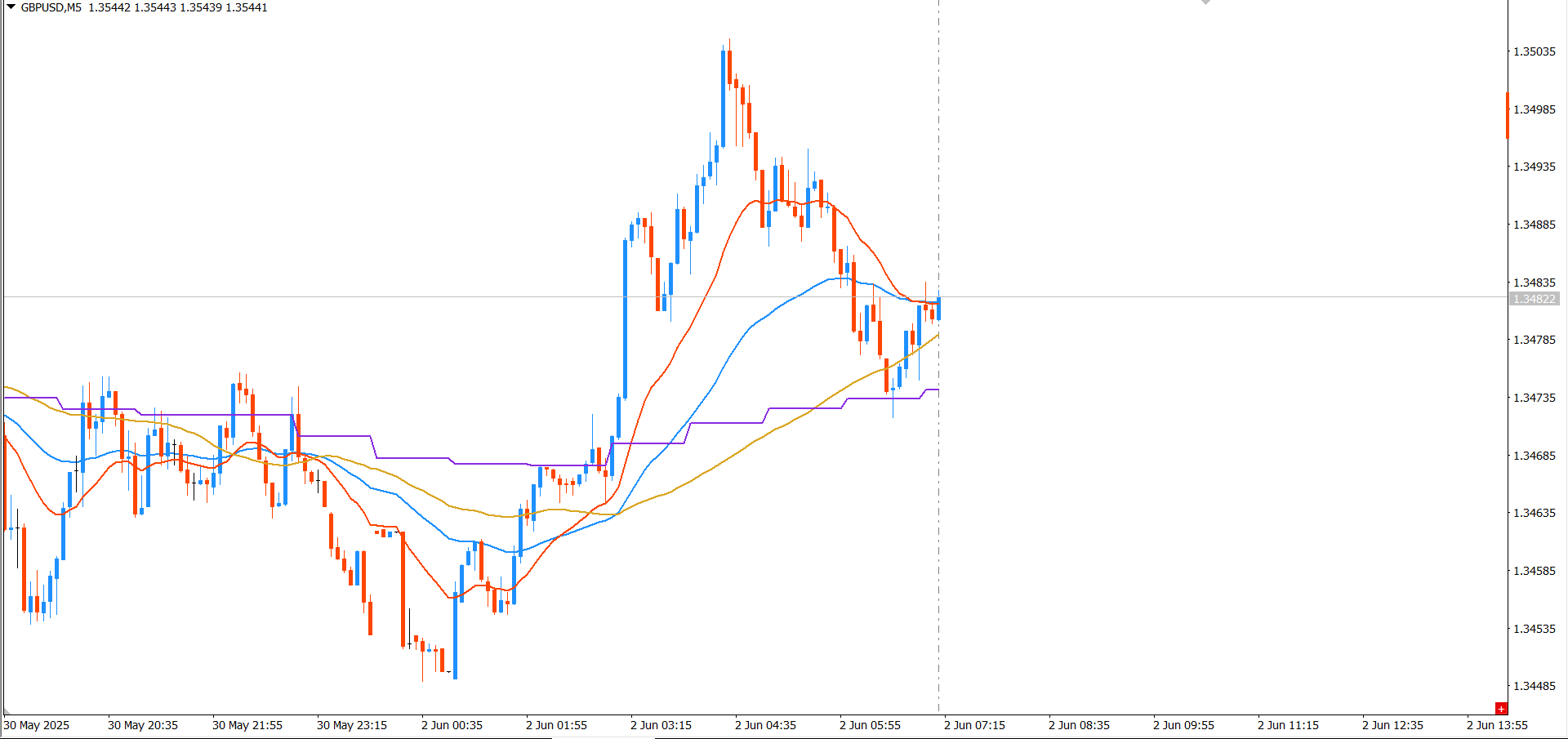
Task: Click the lowest blue candle near 2 Jun 00:35
Action: pyautogui.click(x=455, y=634)
